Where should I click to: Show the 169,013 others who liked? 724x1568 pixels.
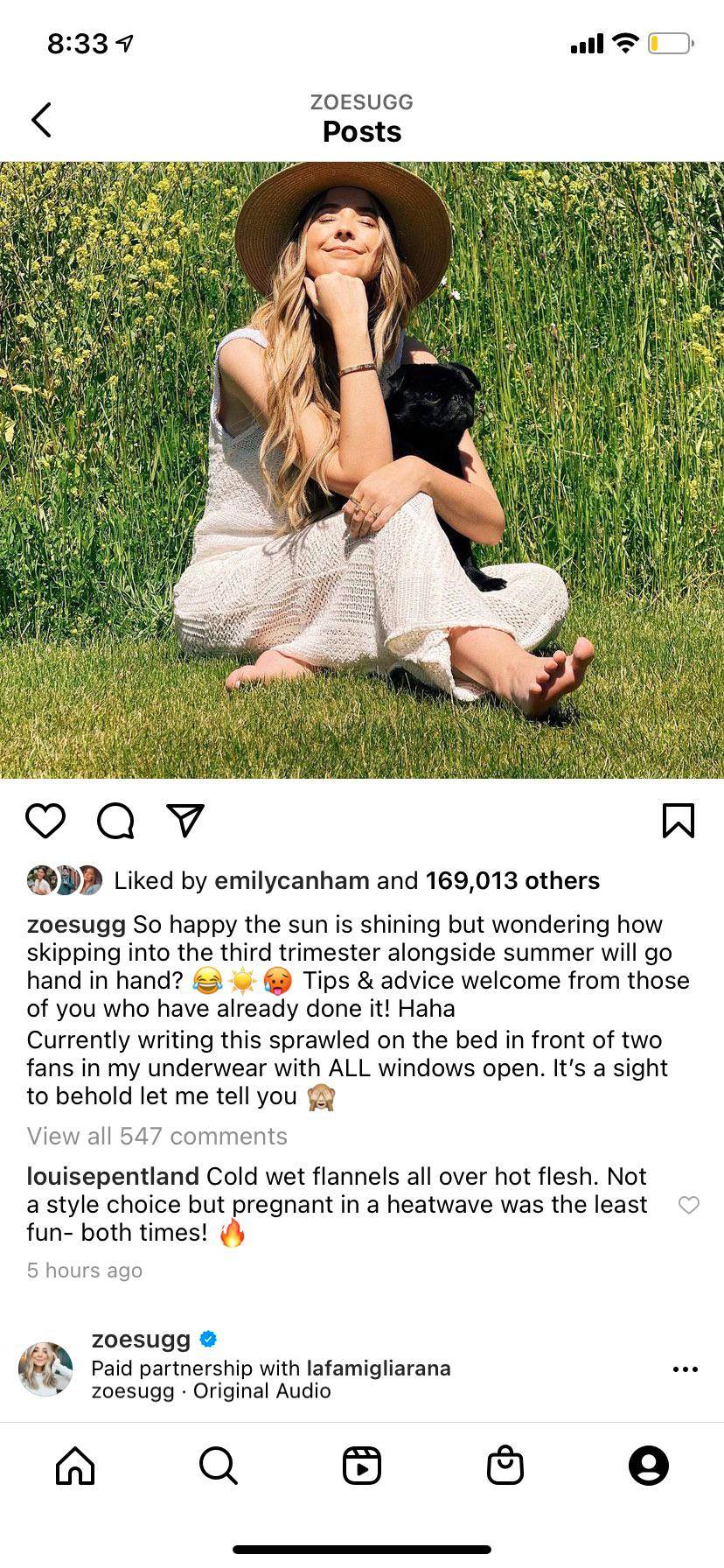(512, 880)
